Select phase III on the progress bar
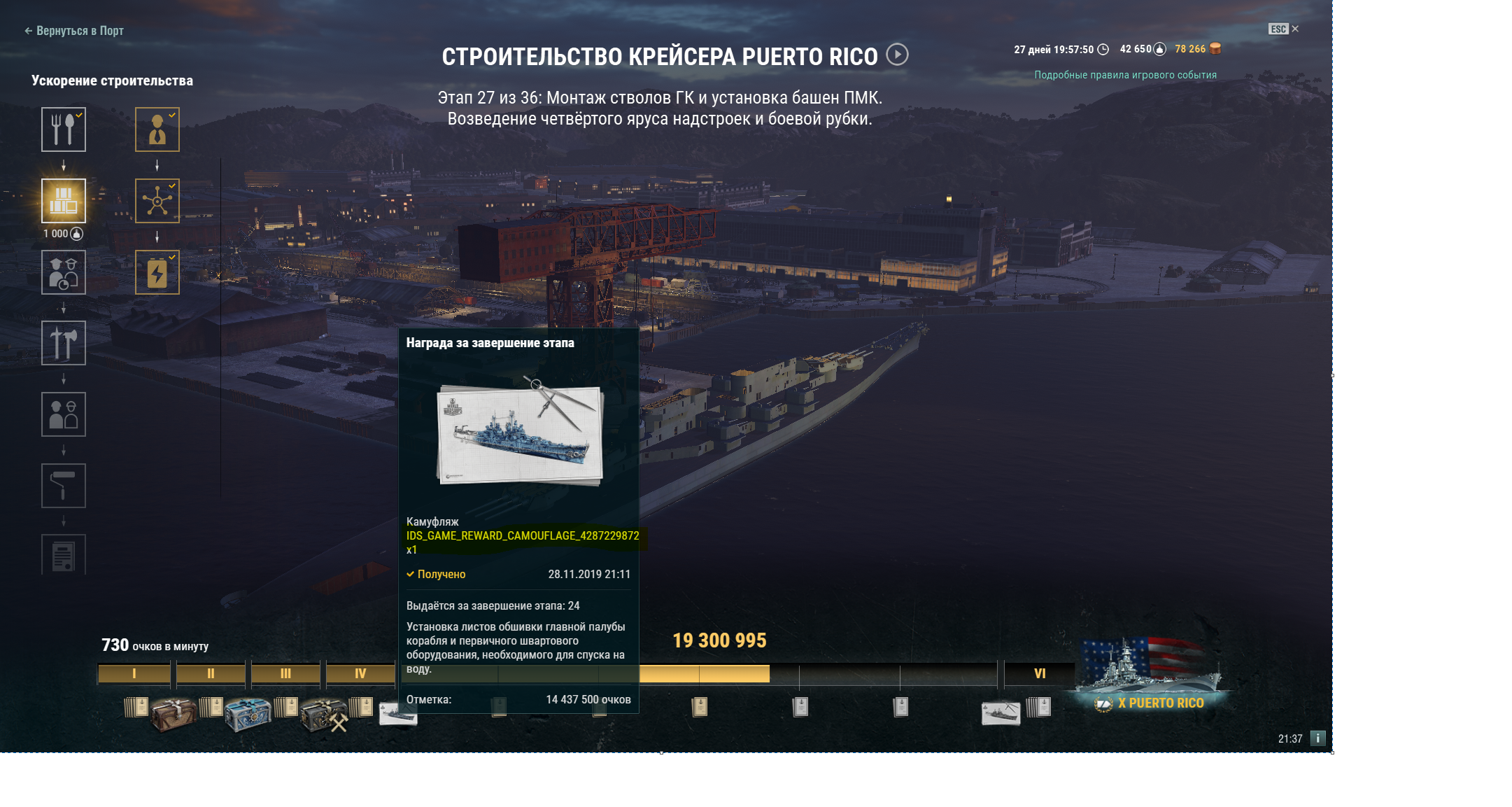The image size is (1512, 807). coord(285,673)
